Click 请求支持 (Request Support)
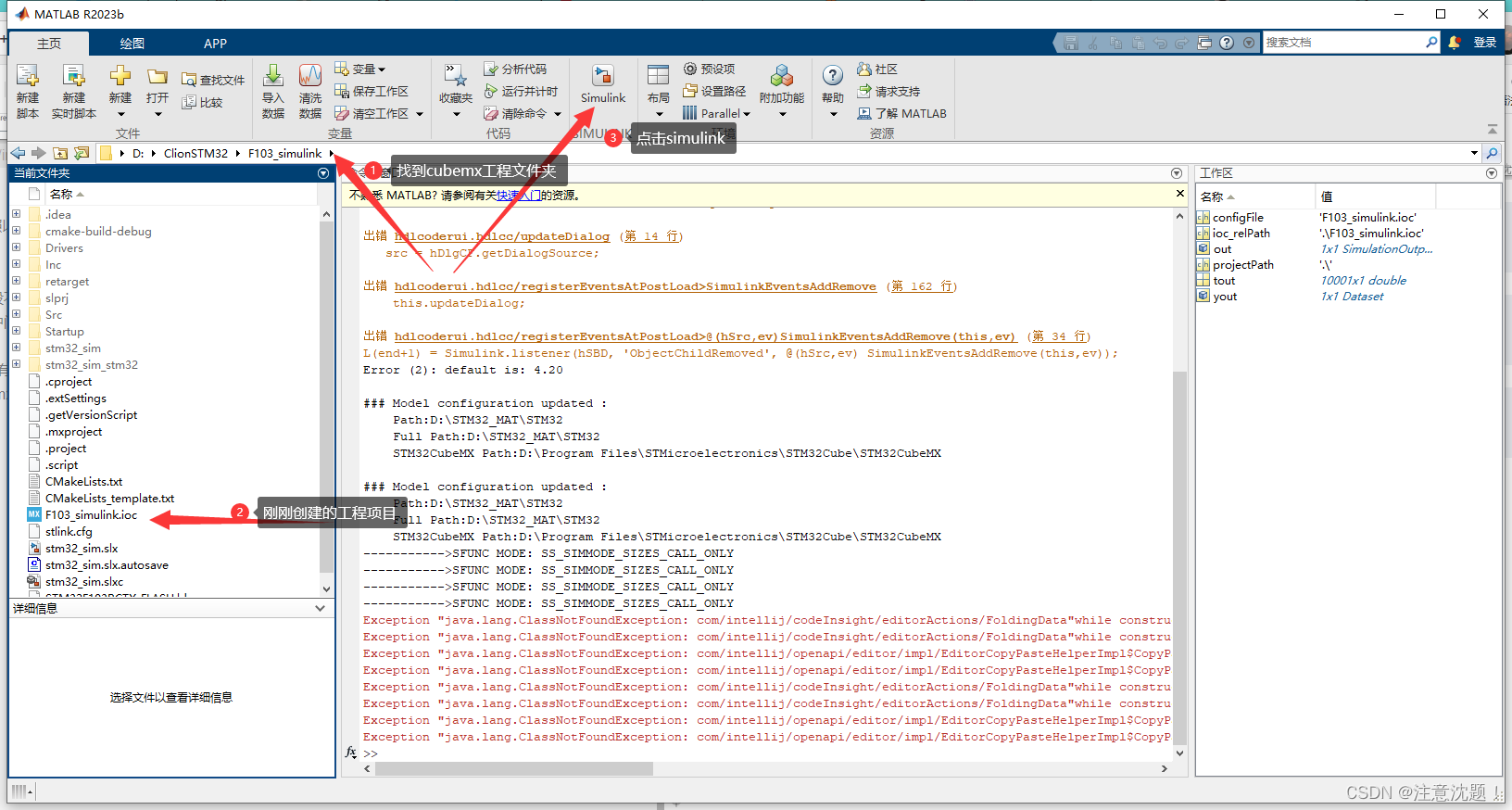1512x810 pixels. click(888, 91)
